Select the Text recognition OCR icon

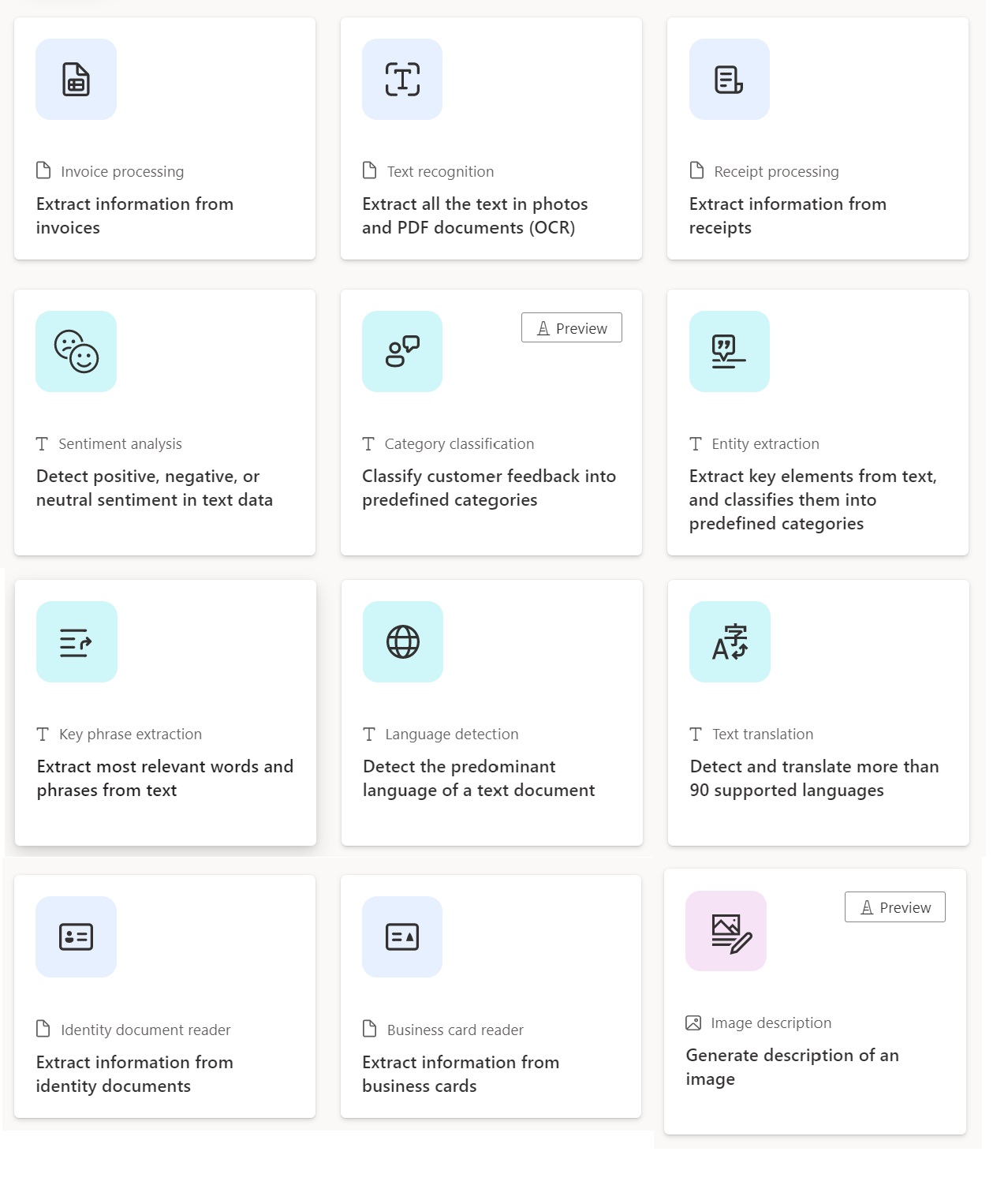(402, 80)
